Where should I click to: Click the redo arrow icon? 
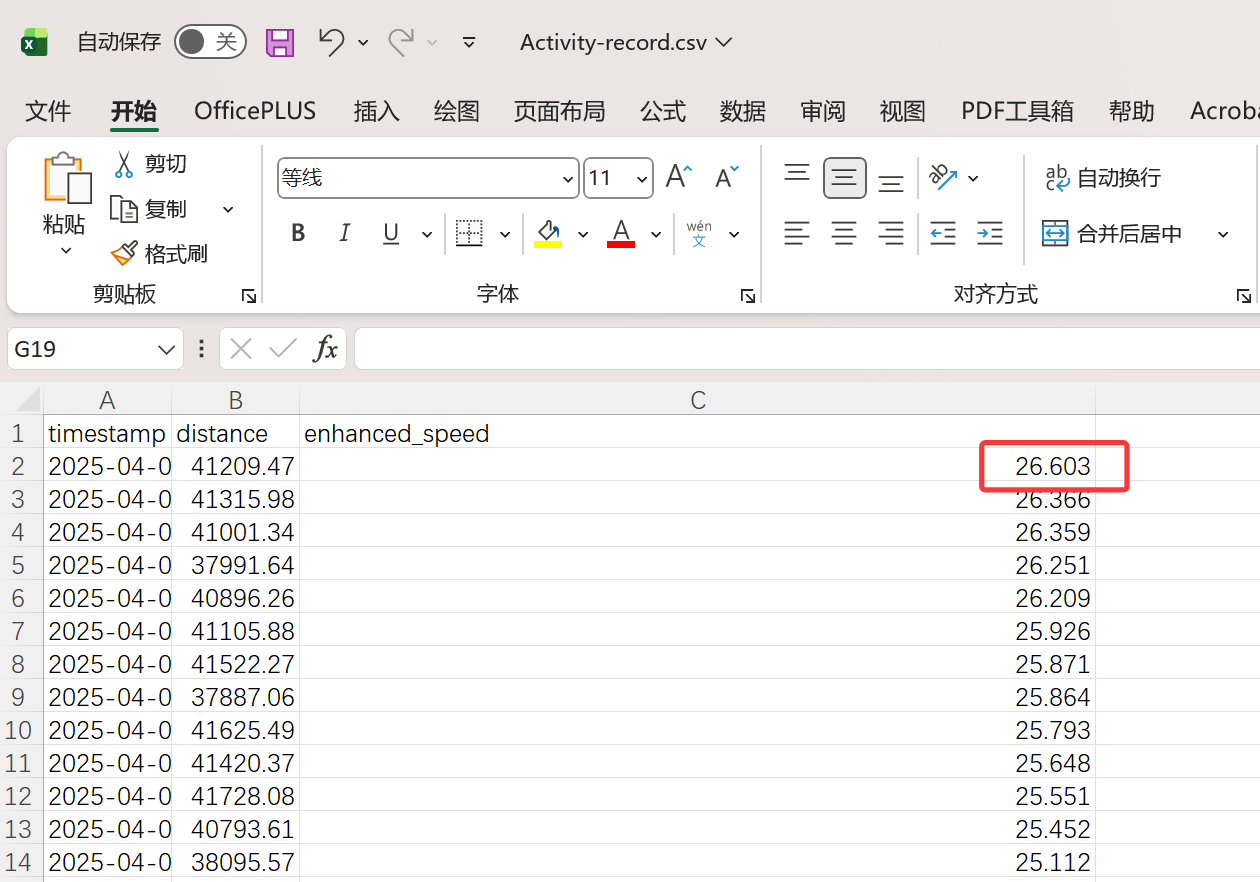point(401,41)
